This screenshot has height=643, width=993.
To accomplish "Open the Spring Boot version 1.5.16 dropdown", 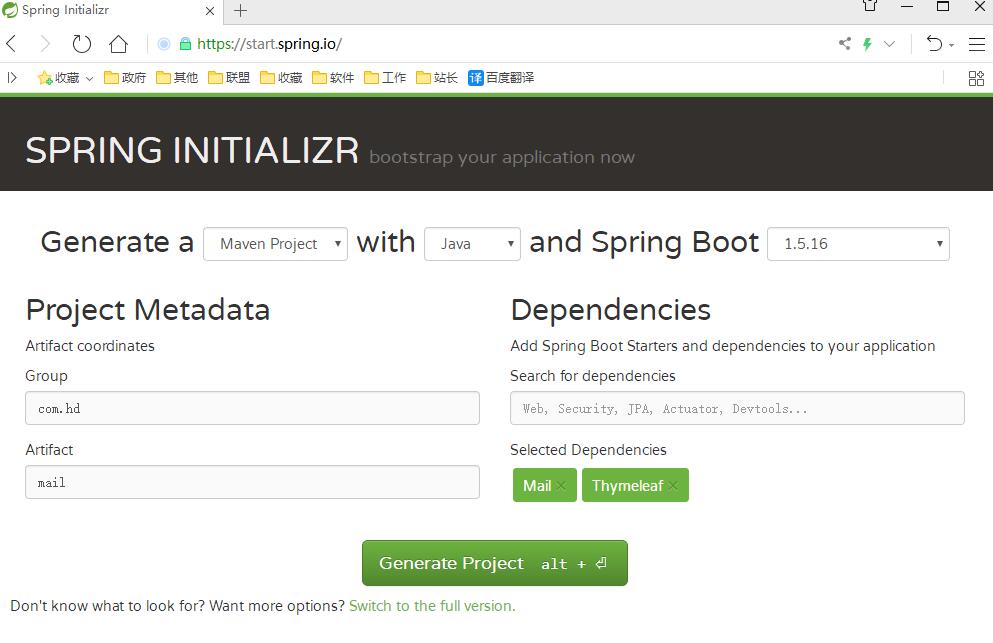I will pos(858,244).
